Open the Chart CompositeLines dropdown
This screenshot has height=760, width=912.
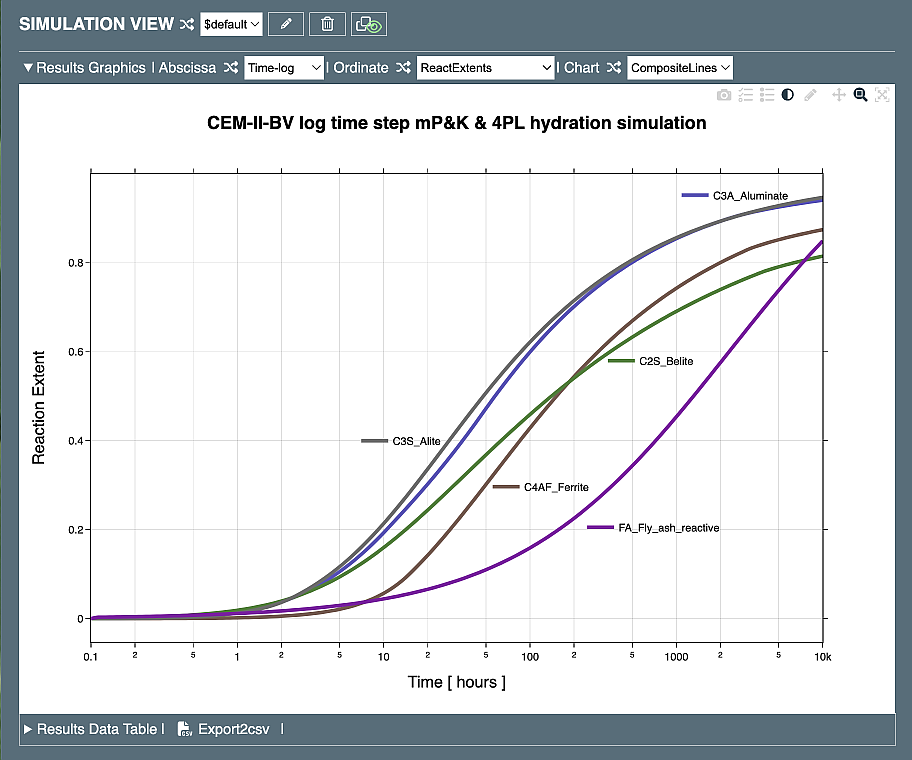coord(680,68)
